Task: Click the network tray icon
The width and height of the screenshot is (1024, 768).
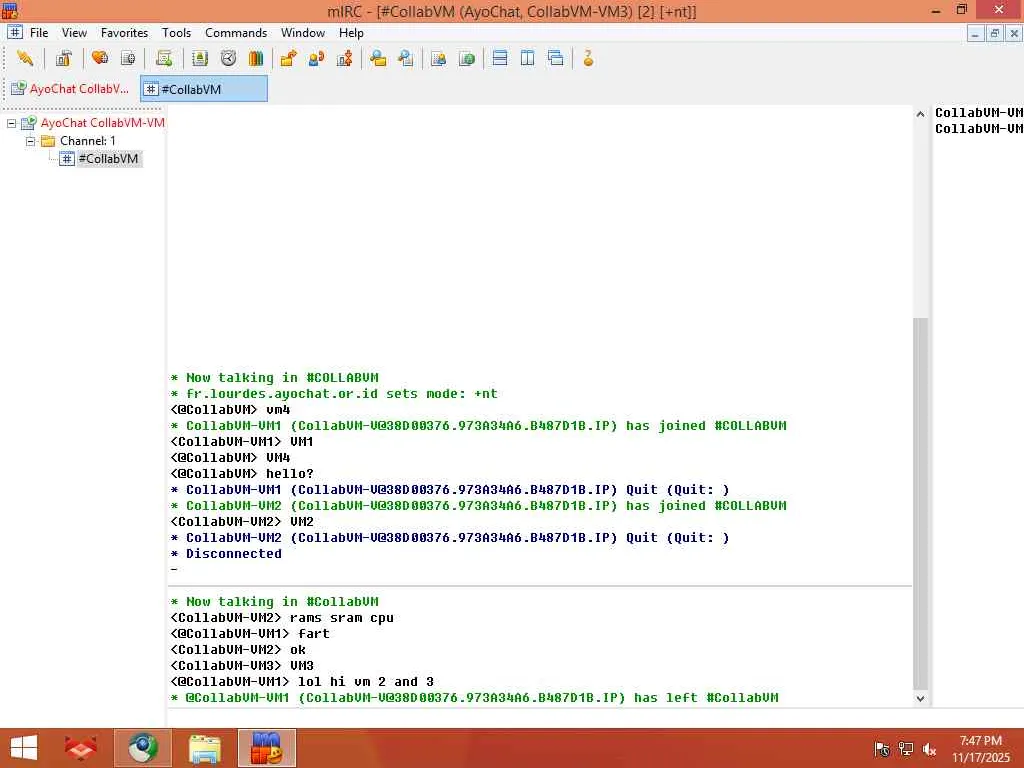Action: [x=906, y=750]
